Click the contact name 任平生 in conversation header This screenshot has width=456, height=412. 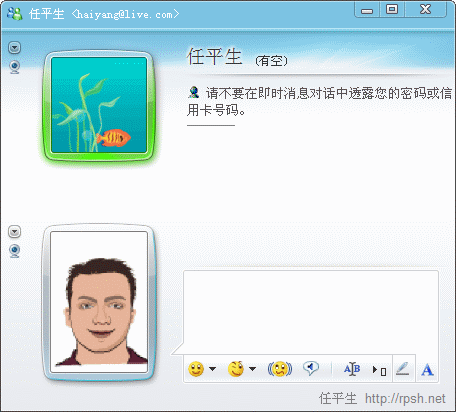tap(214, 56)
